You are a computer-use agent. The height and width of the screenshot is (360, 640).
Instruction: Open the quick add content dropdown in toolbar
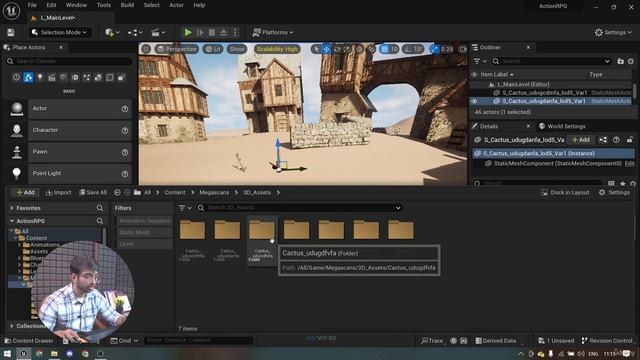click(112, 32)
